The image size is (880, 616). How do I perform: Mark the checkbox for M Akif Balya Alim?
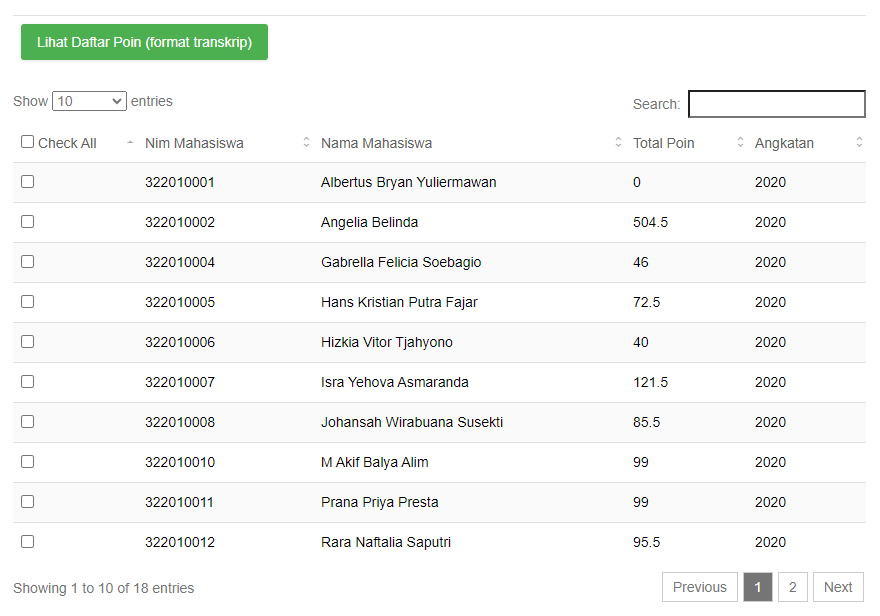28,462
